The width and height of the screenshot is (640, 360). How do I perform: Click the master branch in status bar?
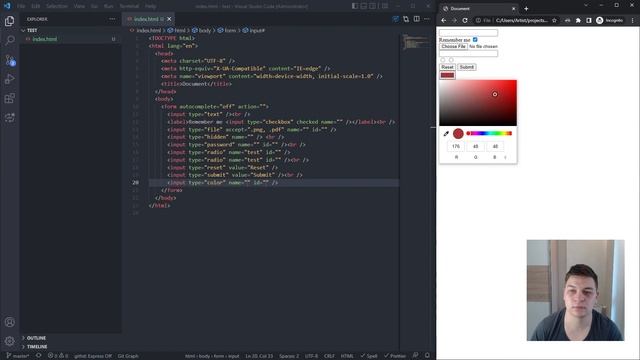pyautogui.click(x=18, y=356)
